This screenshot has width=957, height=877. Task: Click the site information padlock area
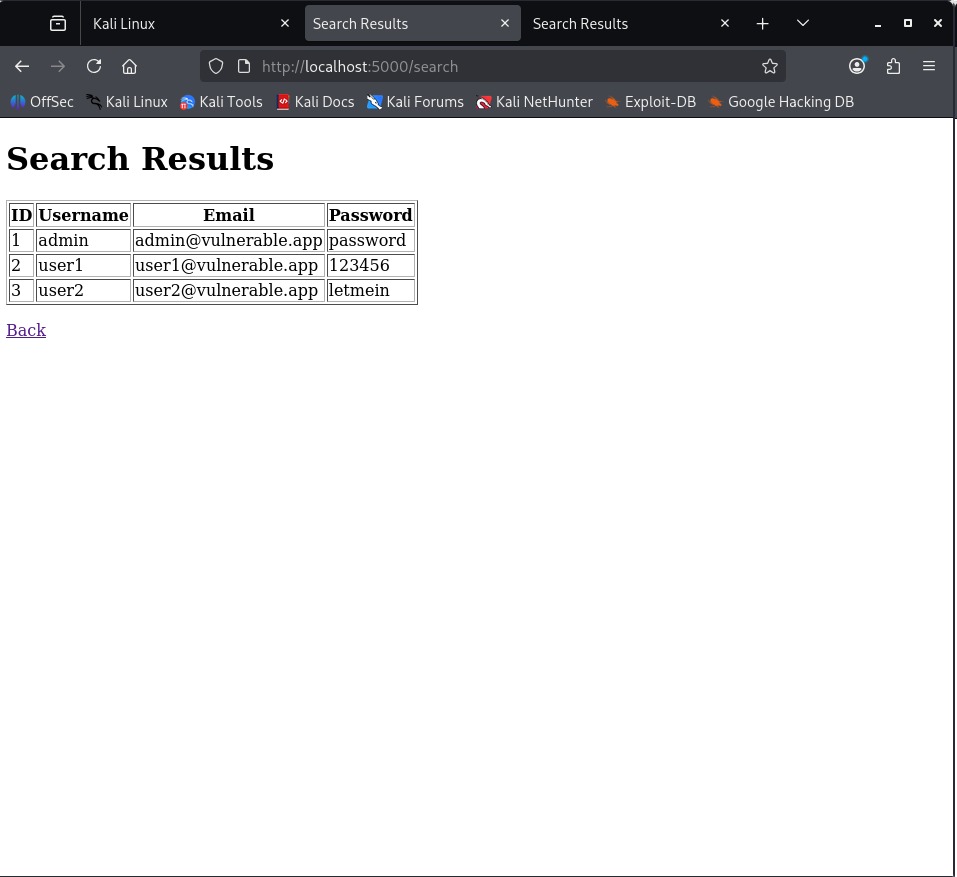click(x=243, y=66)
